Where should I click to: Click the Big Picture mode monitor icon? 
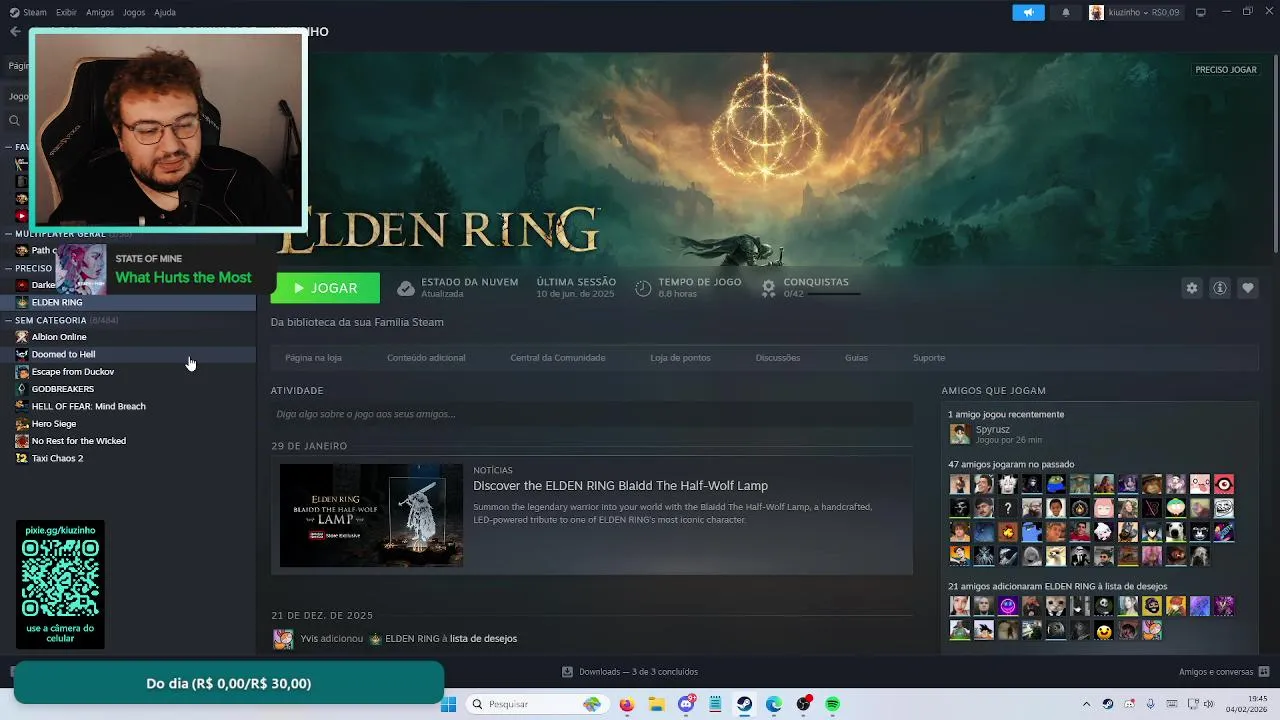[x=1201, y=12]
